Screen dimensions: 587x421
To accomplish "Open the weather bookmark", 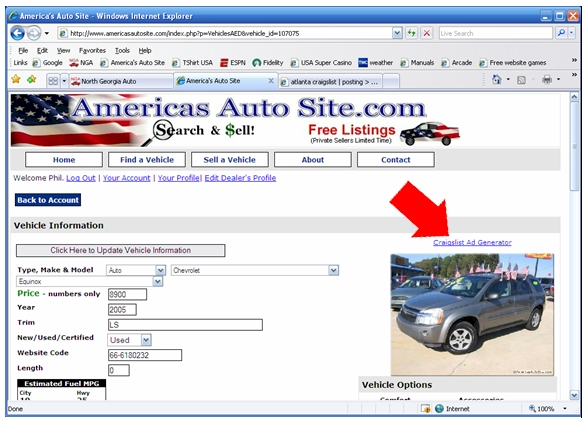I will coord(376,62).
